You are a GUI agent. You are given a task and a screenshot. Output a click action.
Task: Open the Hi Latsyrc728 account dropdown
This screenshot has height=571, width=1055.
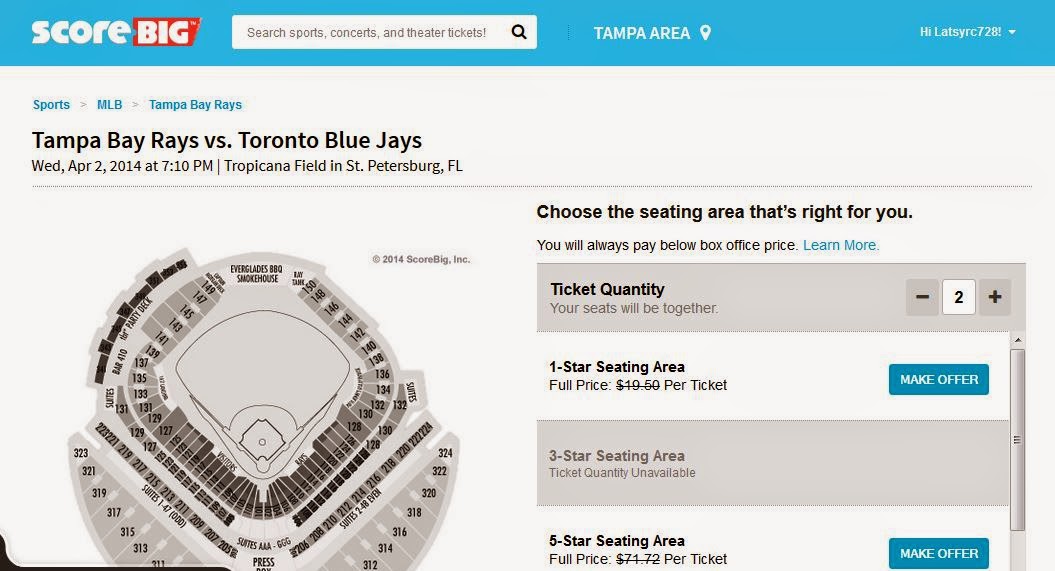[x=968, y=32]
